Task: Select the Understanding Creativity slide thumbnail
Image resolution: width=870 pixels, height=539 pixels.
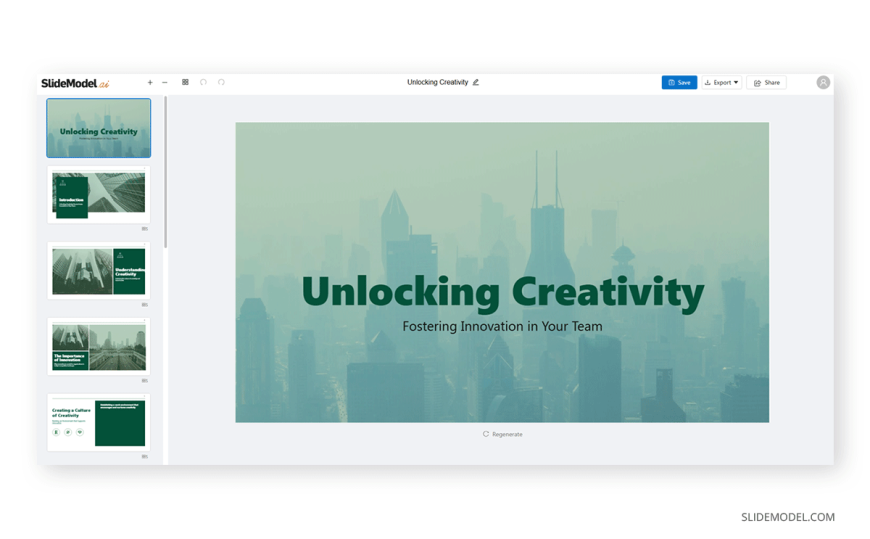Action: 99,271
